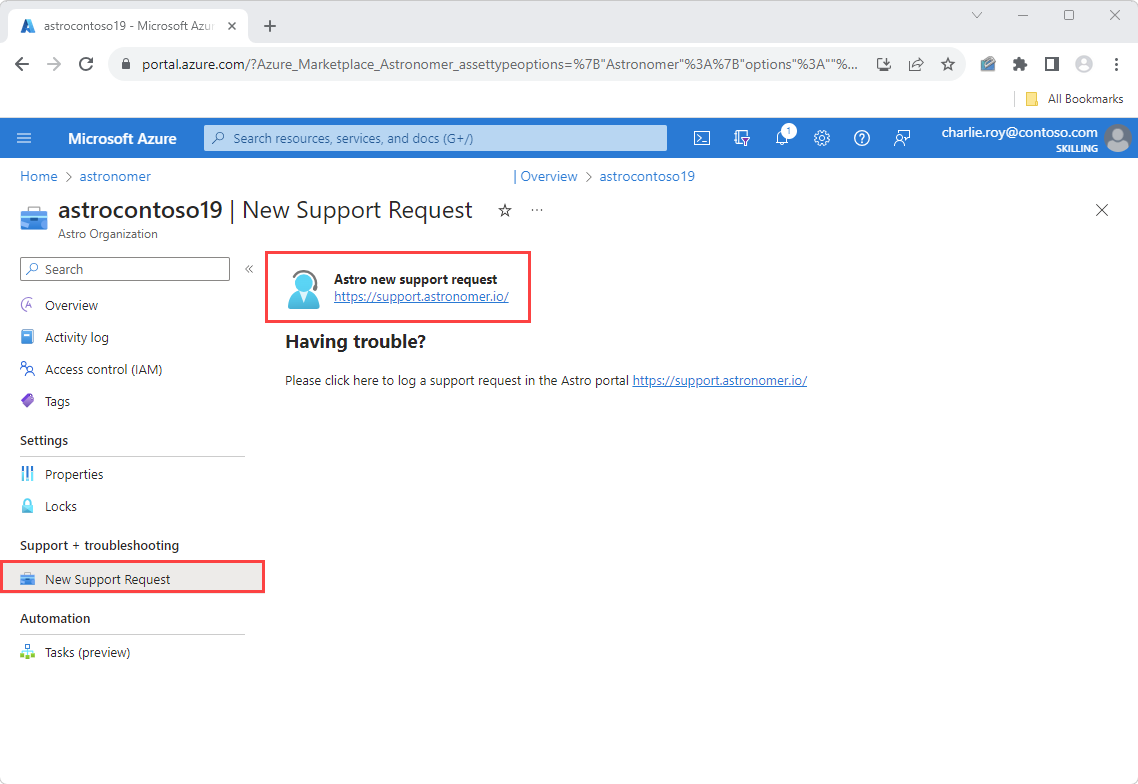Click the Settings section heading
This screenshot has height=784, width=1138.
(x=44, y=441)
